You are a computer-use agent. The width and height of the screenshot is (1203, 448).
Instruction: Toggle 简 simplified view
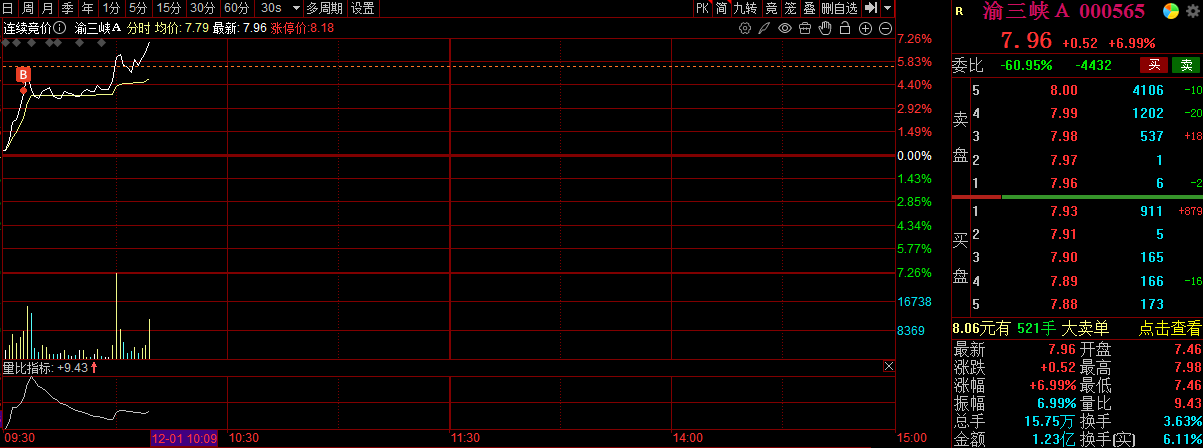[x=721, y=8]
